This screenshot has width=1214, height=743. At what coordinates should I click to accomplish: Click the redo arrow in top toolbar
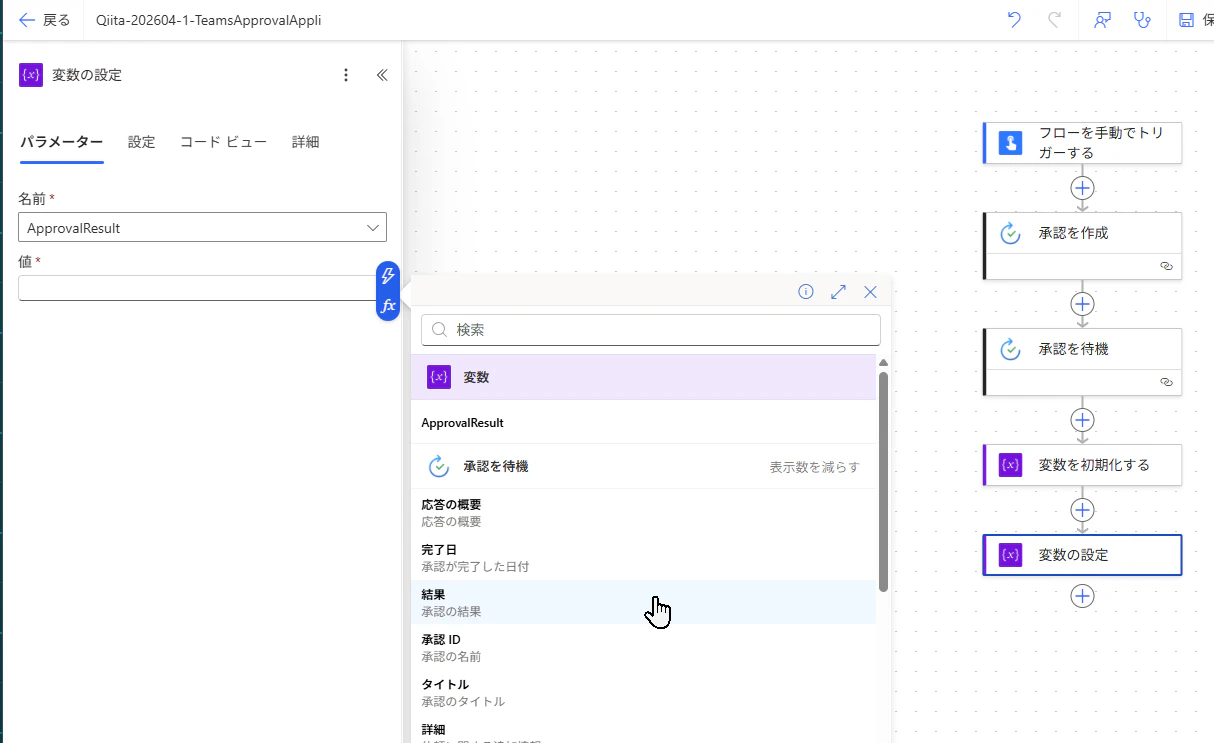pos(1054,20)
